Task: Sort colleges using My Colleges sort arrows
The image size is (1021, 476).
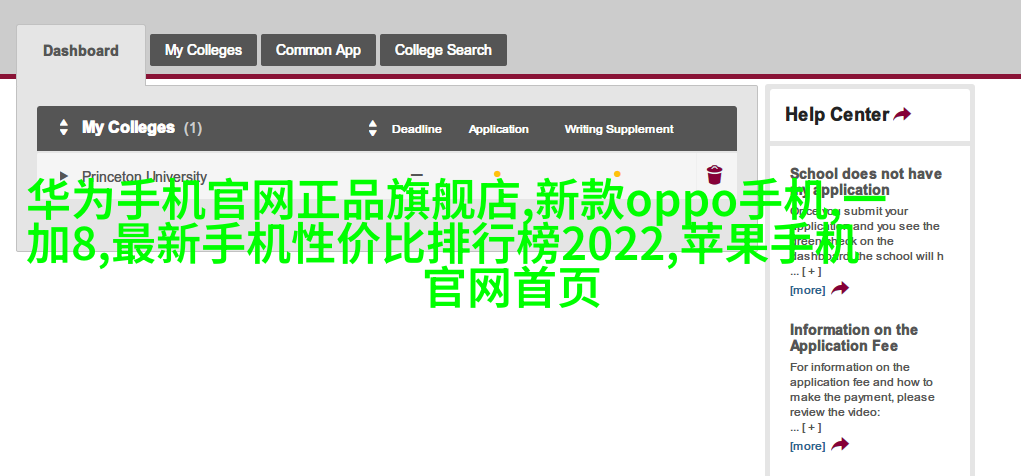Action: [x=64, y=128]
